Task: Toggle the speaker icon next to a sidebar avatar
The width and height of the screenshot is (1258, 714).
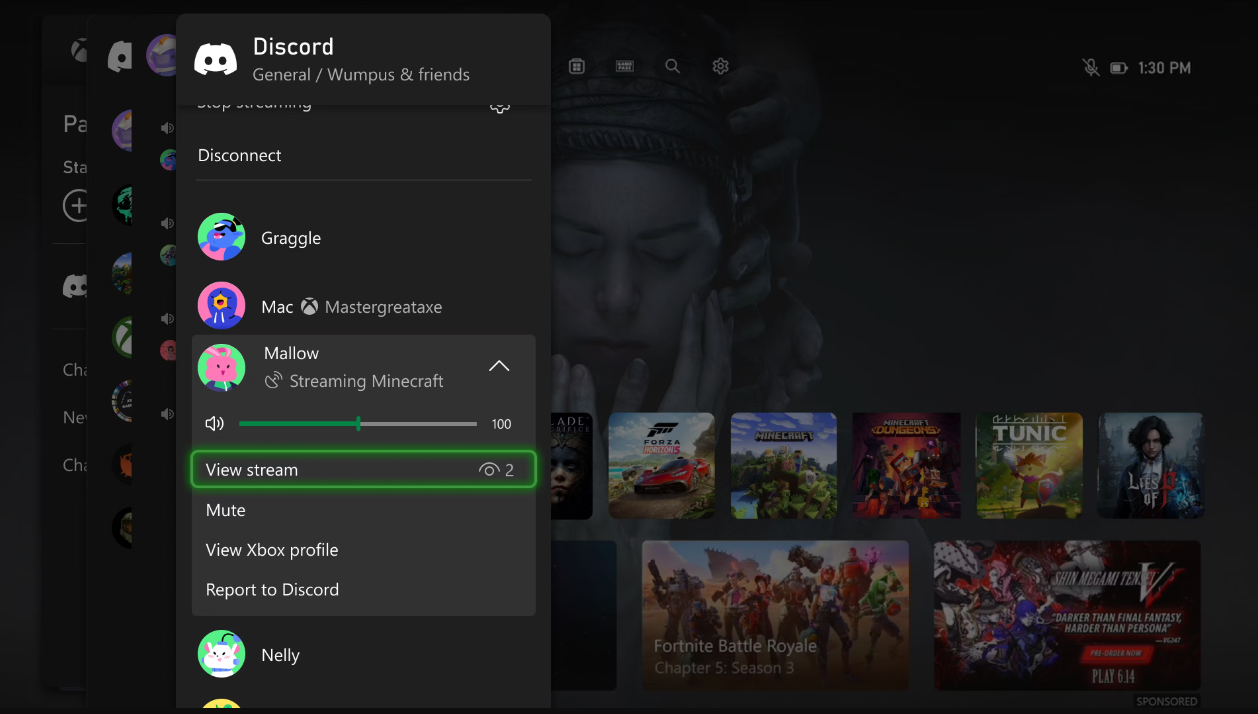Action: point(167,127)
